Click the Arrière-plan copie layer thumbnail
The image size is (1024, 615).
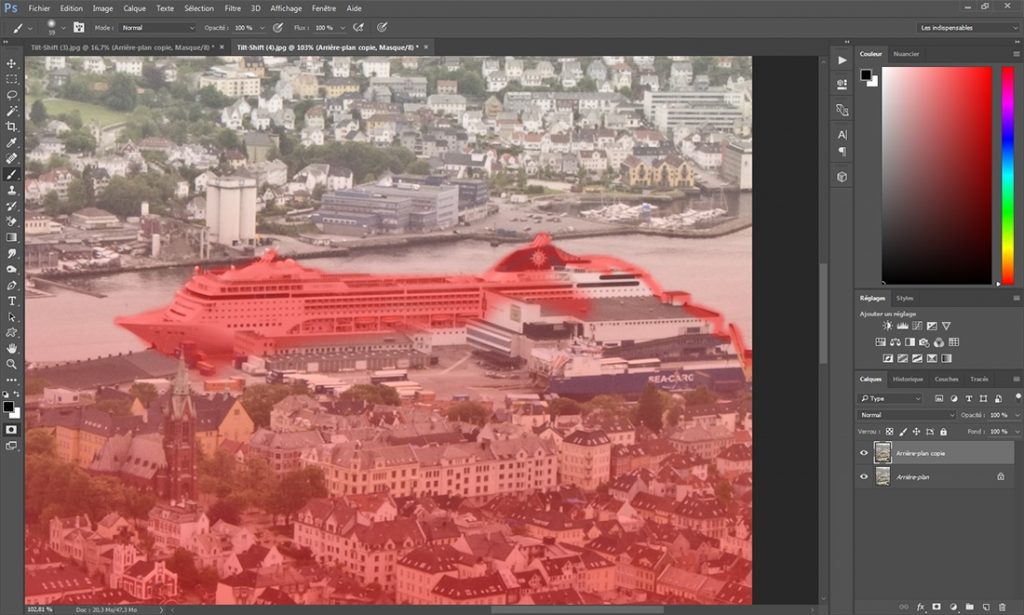882,453
